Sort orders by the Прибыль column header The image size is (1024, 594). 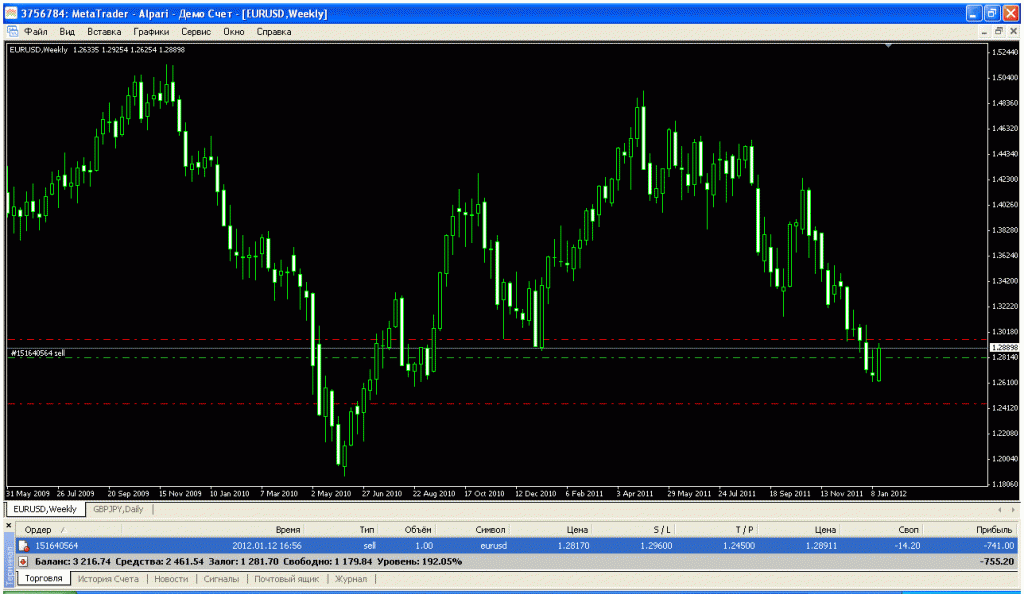pos(993,529)
